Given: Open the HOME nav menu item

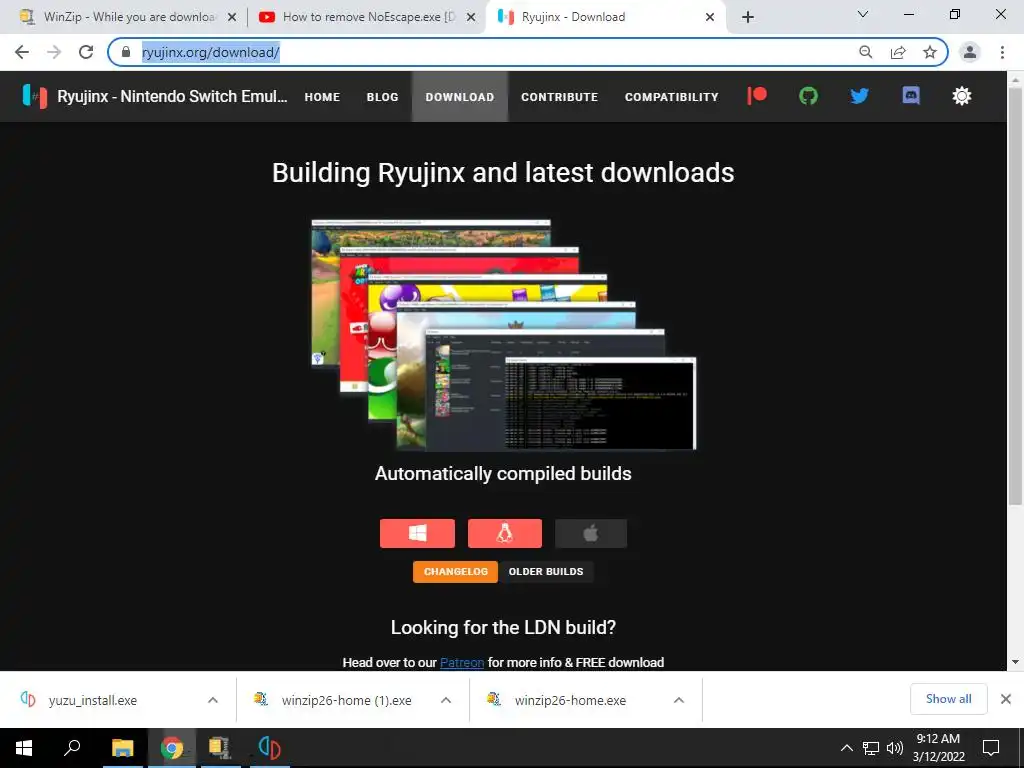Looking at the screenshot, I should click(322, 97).
